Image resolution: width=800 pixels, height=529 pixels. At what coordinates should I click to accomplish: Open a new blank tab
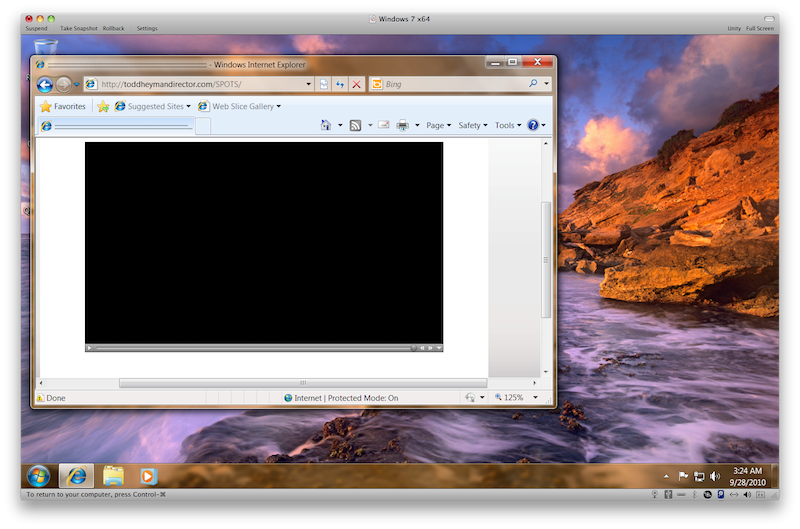pyautogui.click(x=203, y=126)
